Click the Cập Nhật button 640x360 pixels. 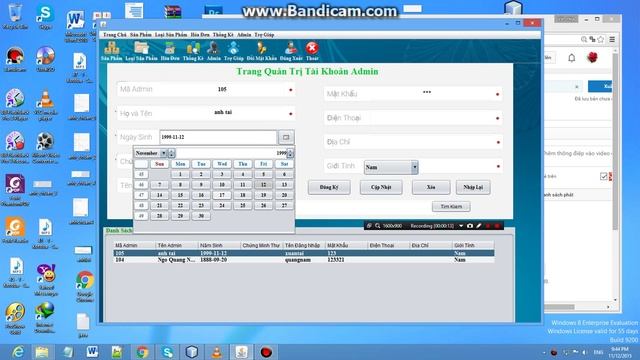(381, 187)
